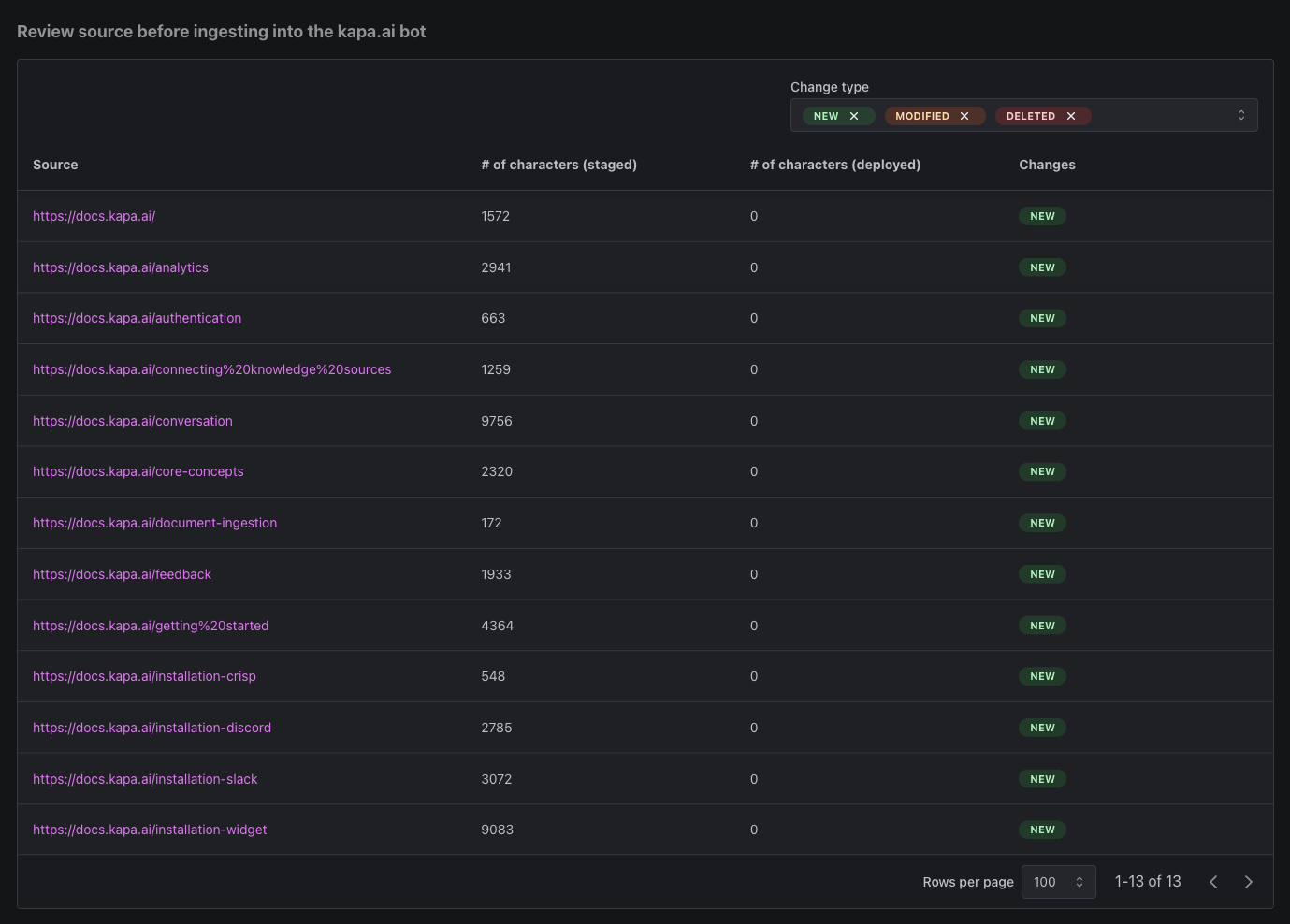Image resolution: width=1290 pixels, height=924 pixels.
Task: Click the NEW badge in analytics row
Action: [1042, 267]
